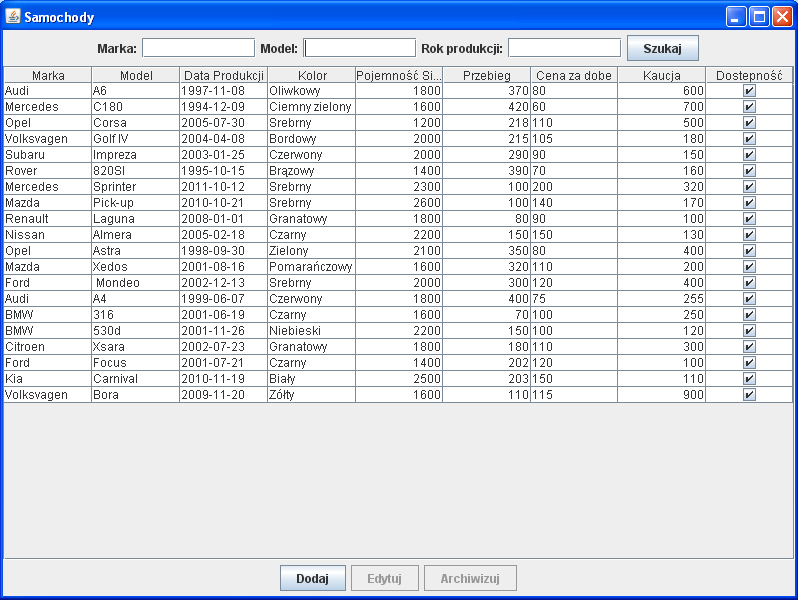Click the Dostępność column header
This screenshot has height=600, width=798.
[x=749, y=75]
